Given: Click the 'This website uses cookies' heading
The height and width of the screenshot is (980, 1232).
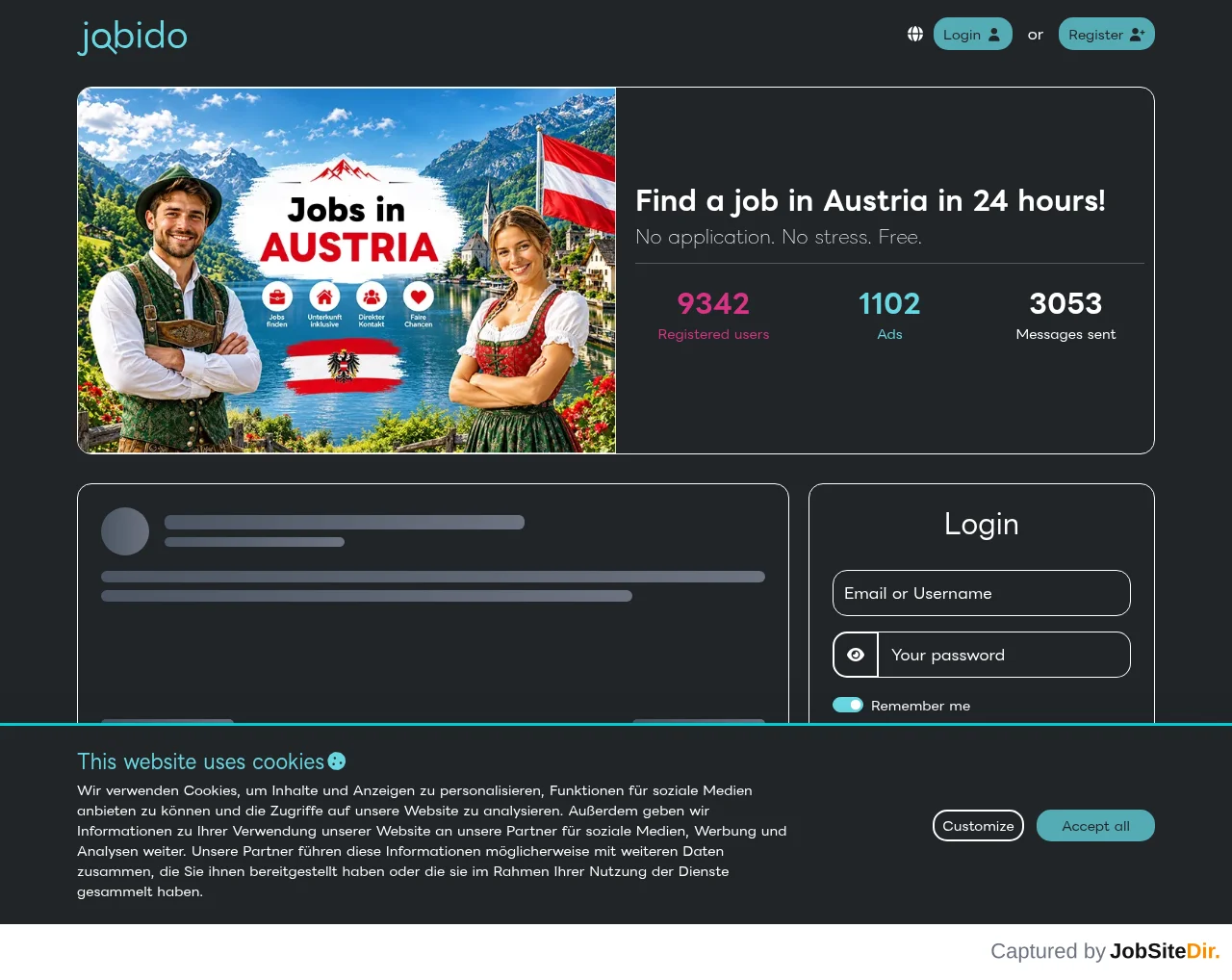Looking at the screenshot, I should coord(200,761).
